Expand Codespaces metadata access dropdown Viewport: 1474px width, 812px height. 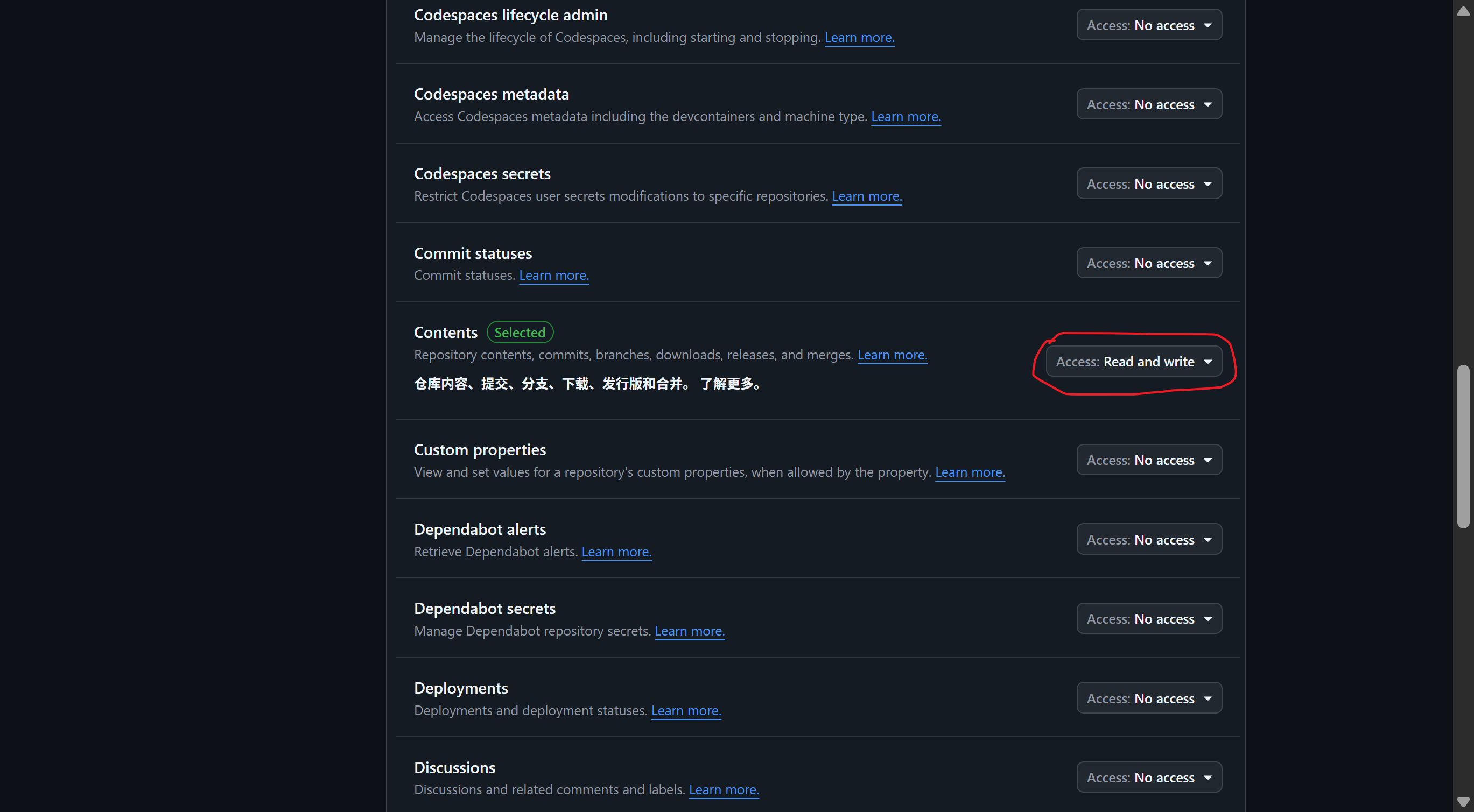(1148, 104)
